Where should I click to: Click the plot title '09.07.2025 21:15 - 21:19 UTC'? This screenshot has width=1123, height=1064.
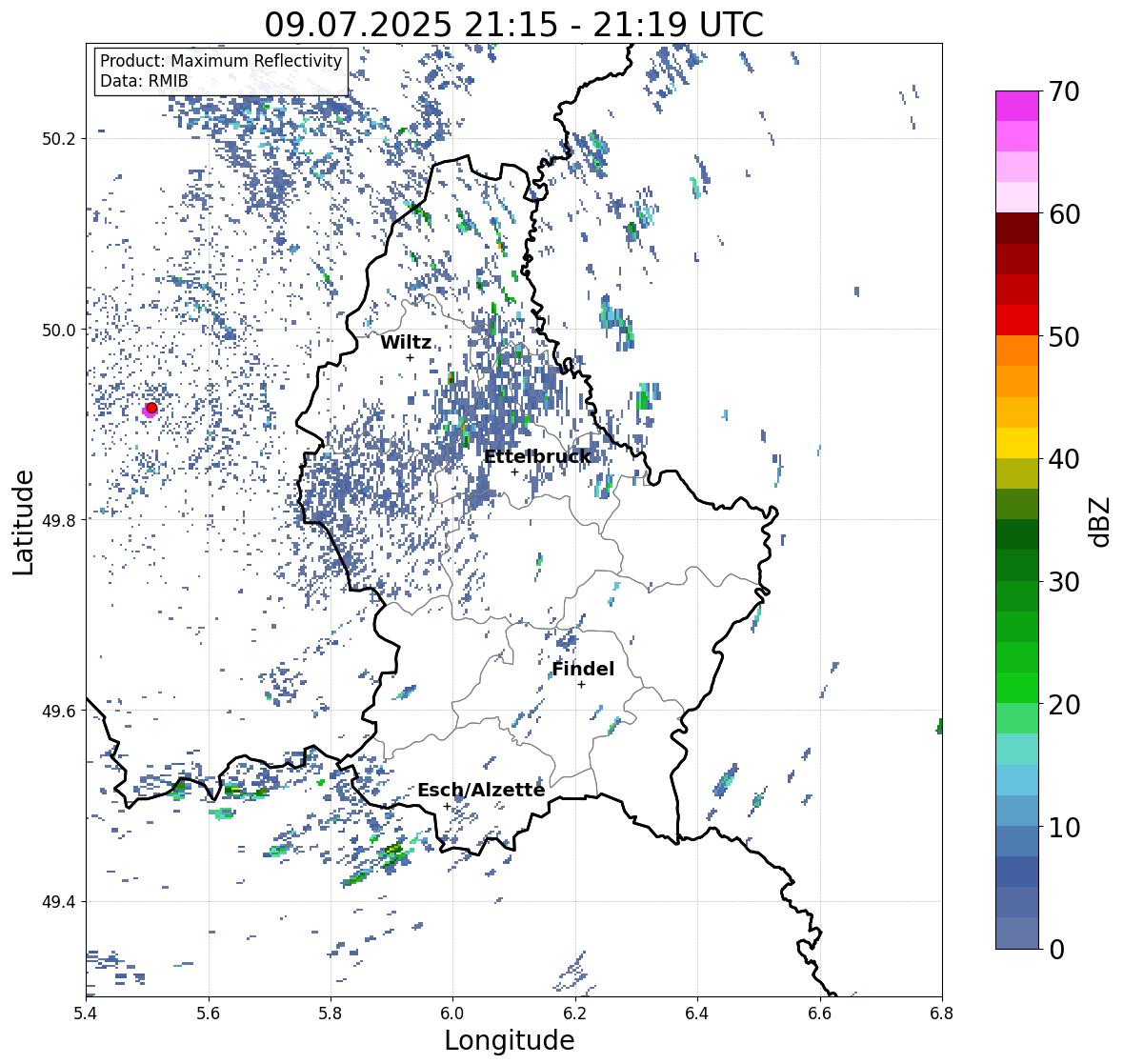[x=513, y=25]
